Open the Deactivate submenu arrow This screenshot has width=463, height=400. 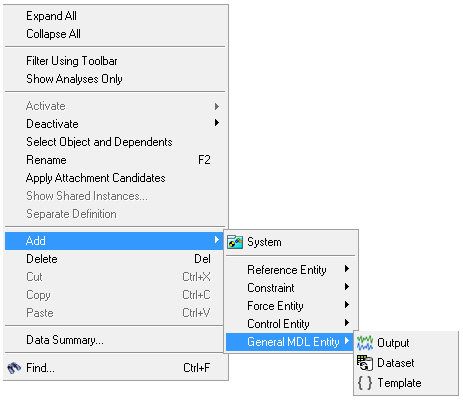click(x=217, y=123)
